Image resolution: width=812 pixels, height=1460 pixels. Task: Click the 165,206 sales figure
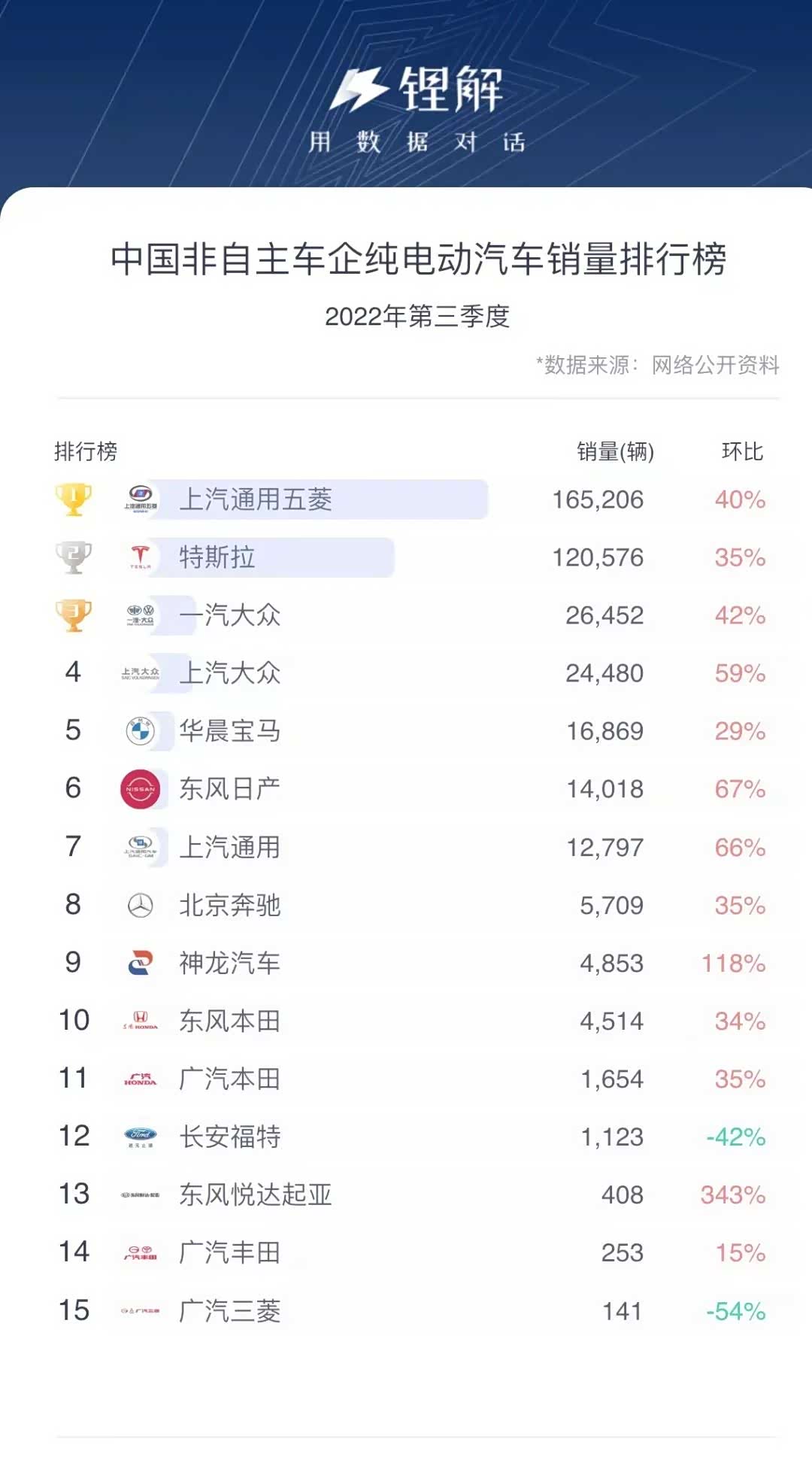tap(598, 499)
